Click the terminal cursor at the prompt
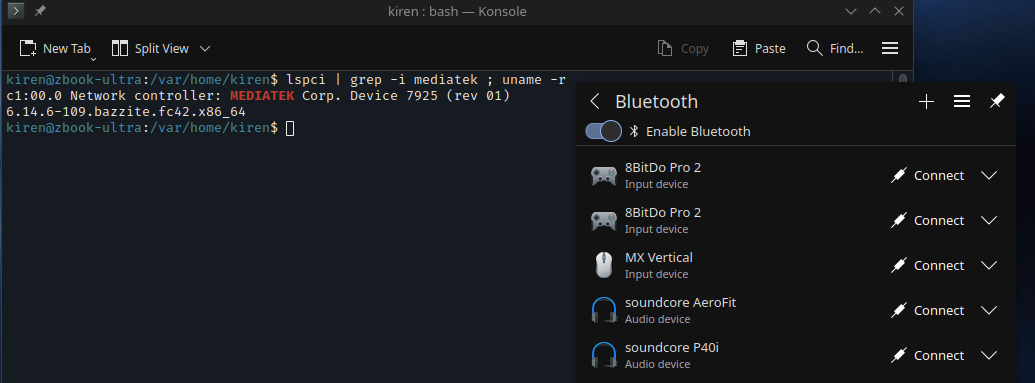The height and width of the screenshot is (383, 1035). coord(290,128)
